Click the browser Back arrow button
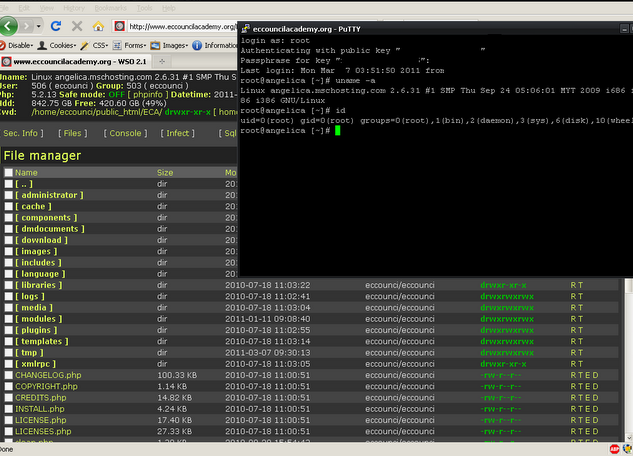This screenshot has width=633, height=458. [x=8, y=26]
